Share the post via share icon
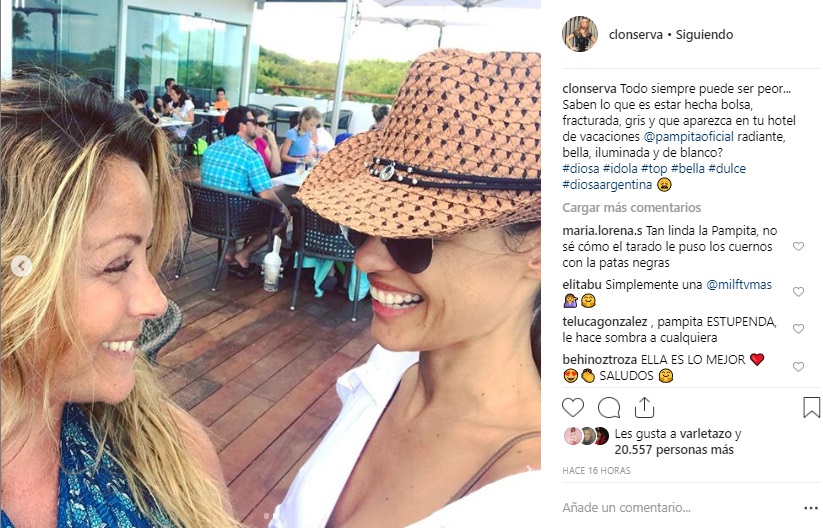 [x=644, y=407]
